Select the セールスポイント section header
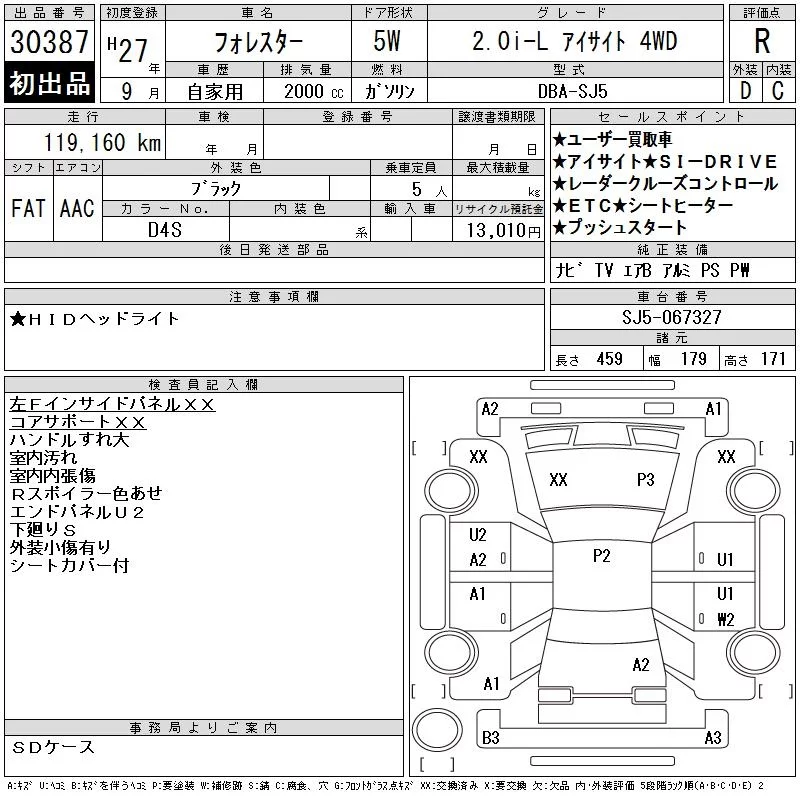This screenshot has height=800, width=800. click(672, 117)
